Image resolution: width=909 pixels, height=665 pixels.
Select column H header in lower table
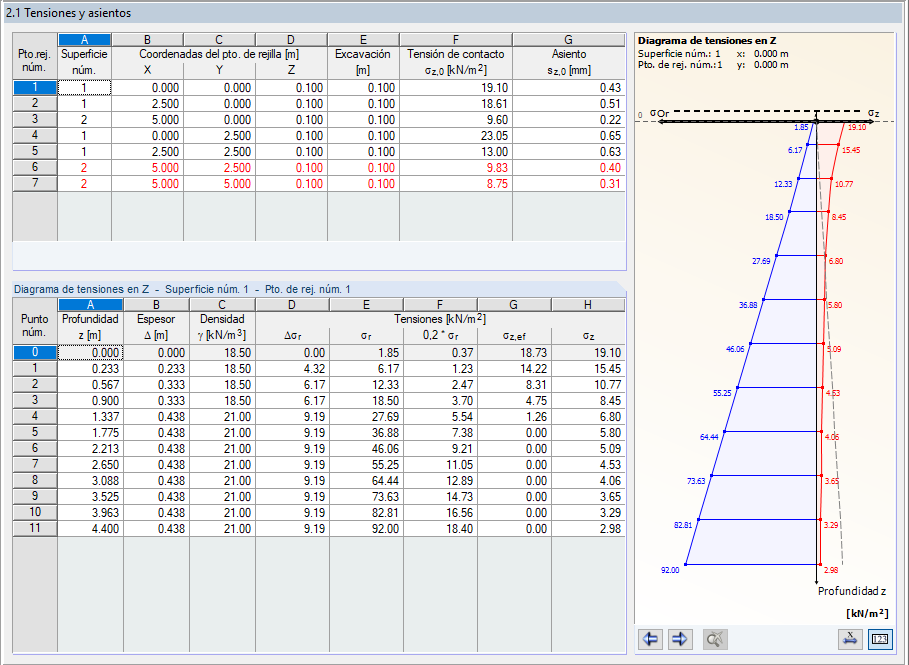tap(588, 304)
